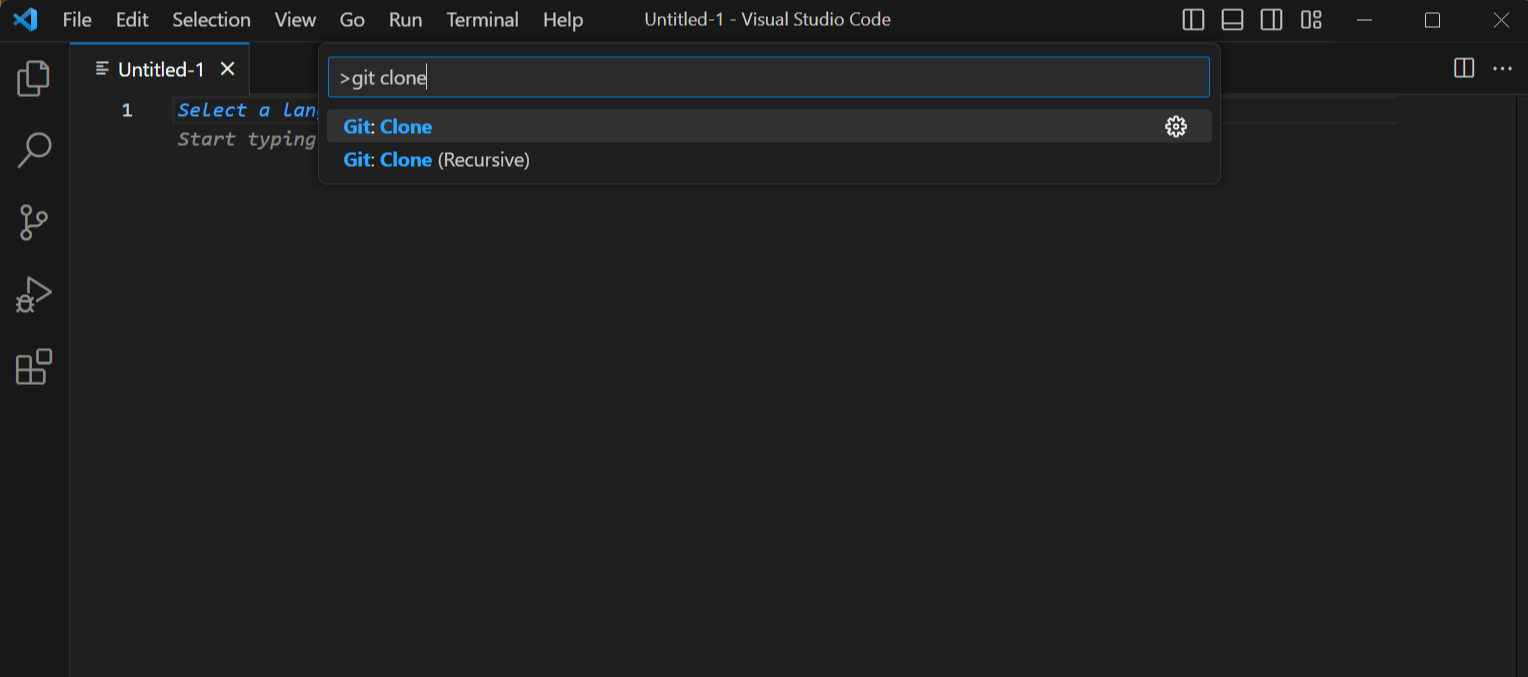Open the Help menu

click(563, 20)
